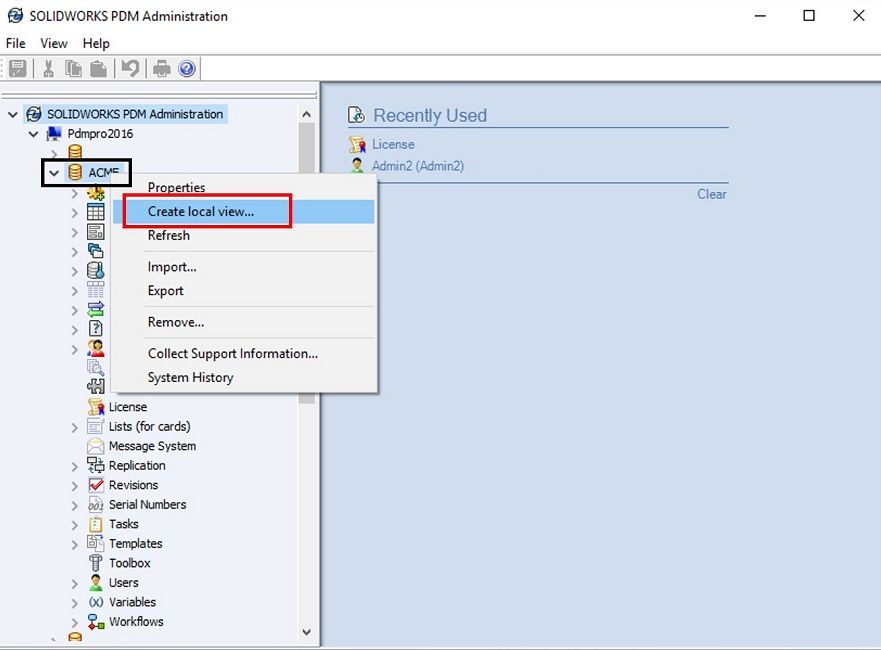Click tree panel scroll down arrow
Screen dimensions: 881x650
coord(307,632)
